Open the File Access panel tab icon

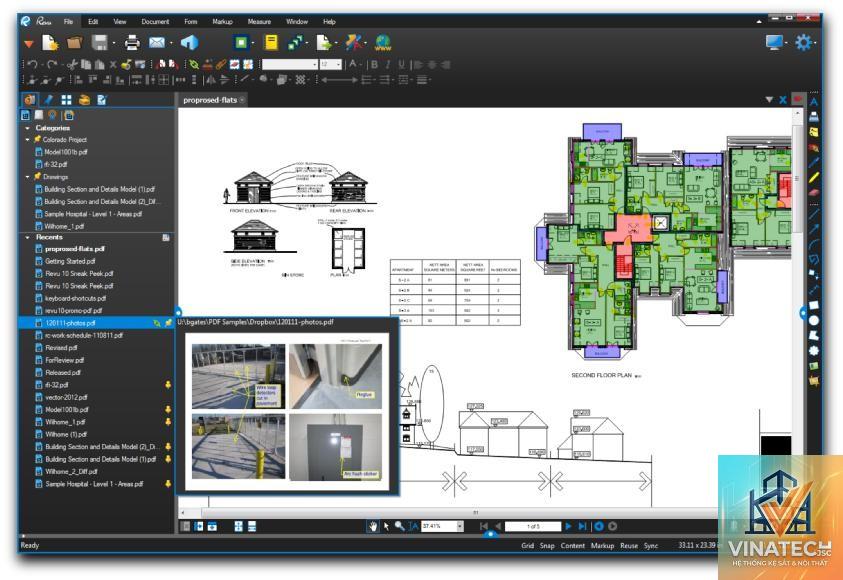click(x=30, y=99)
